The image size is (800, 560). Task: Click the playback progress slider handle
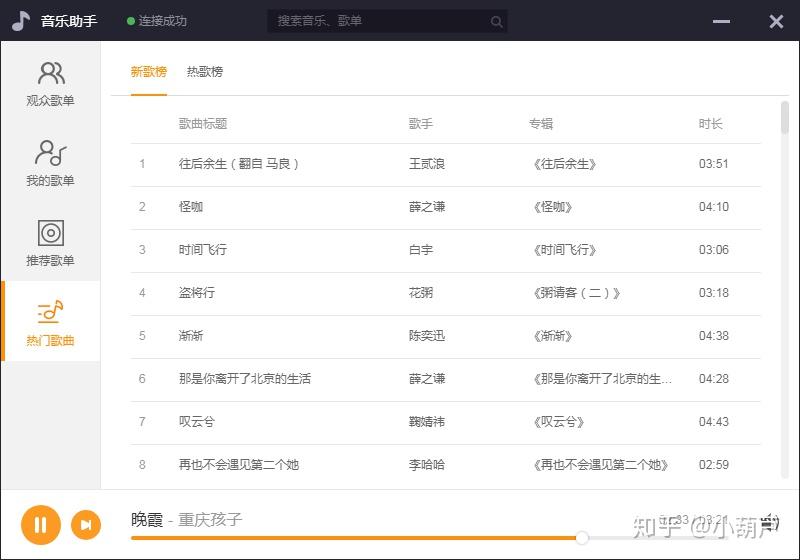point(582,538)
